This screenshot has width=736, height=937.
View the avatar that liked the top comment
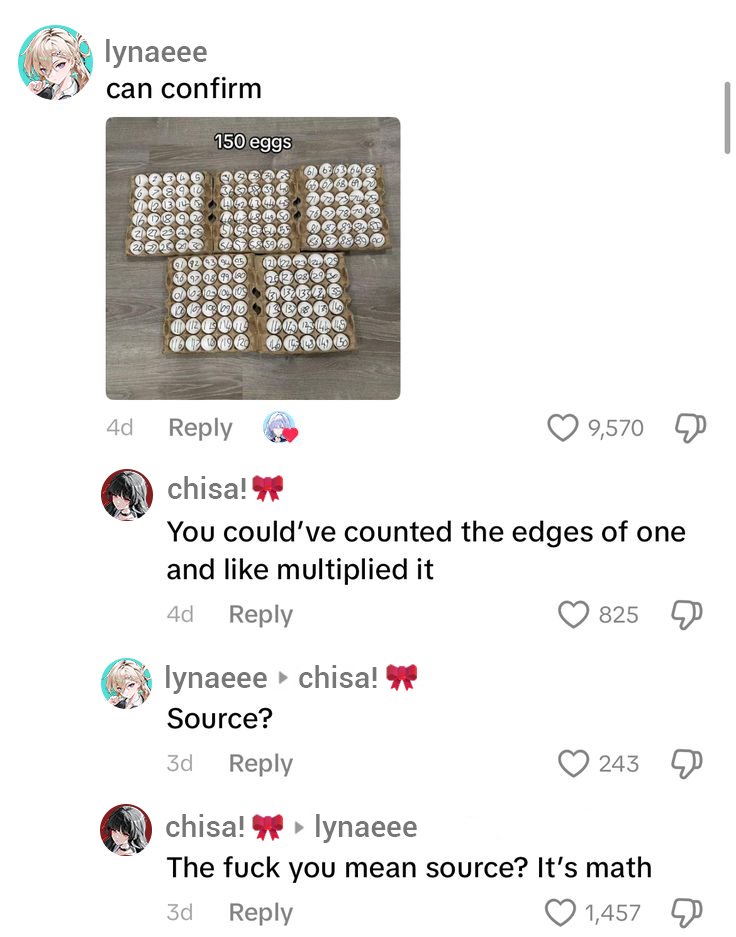(x=280, y=427)
